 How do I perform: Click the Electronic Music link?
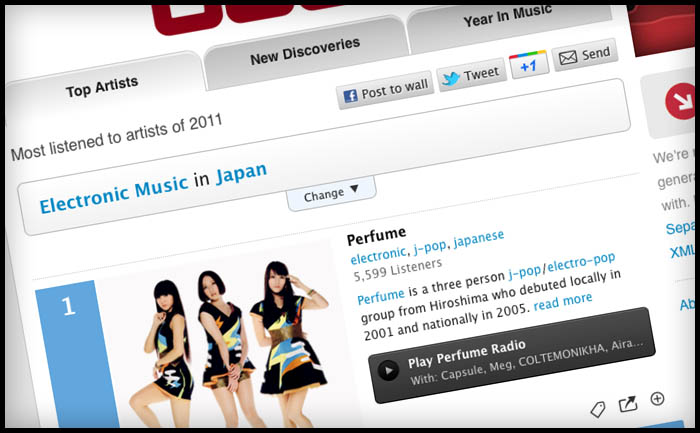[x=114, y=194]
